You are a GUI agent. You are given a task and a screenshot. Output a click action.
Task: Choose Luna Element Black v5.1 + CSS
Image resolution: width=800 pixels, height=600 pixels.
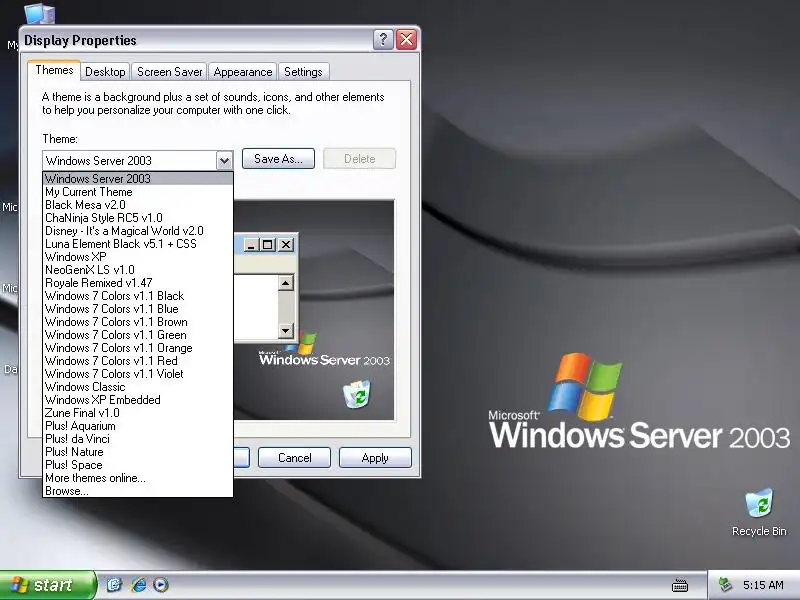pos(138,244)
